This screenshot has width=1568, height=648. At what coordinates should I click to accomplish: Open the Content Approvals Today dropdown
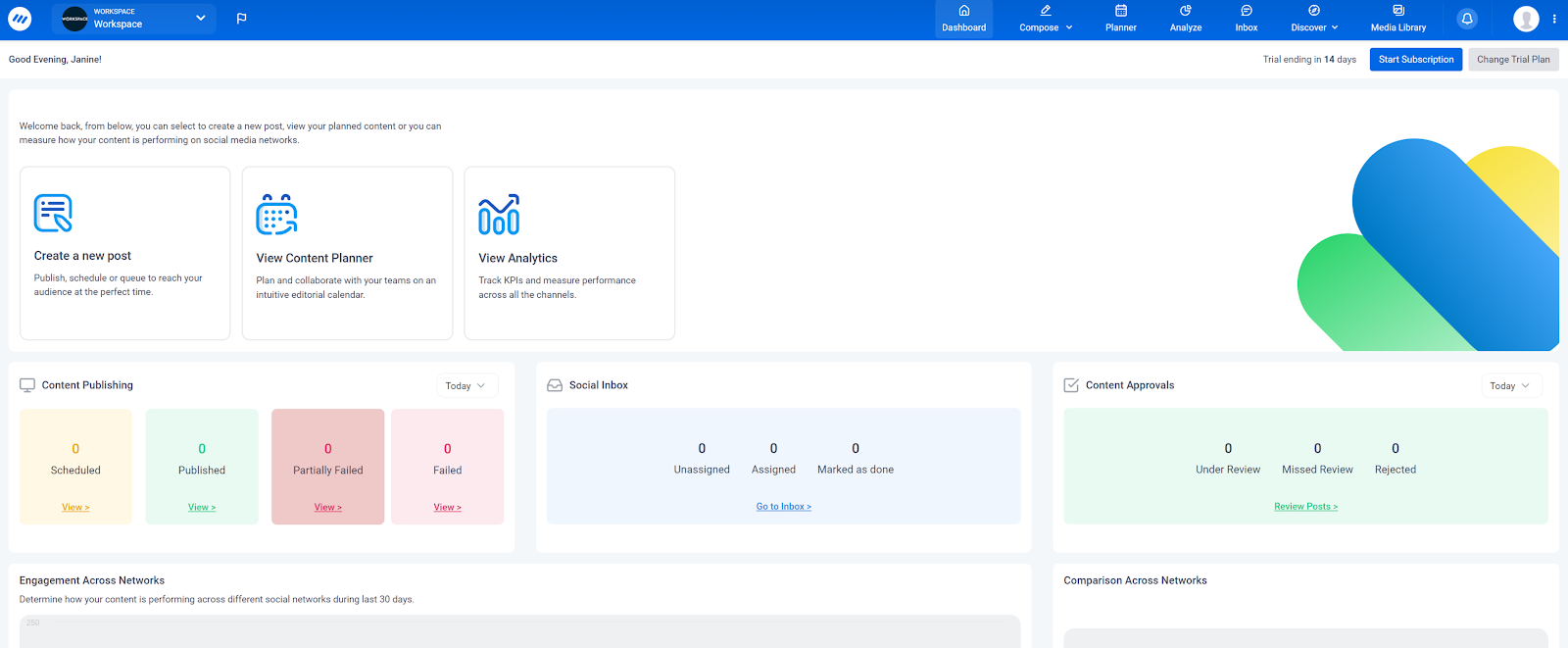click(x=1511, y=386)
